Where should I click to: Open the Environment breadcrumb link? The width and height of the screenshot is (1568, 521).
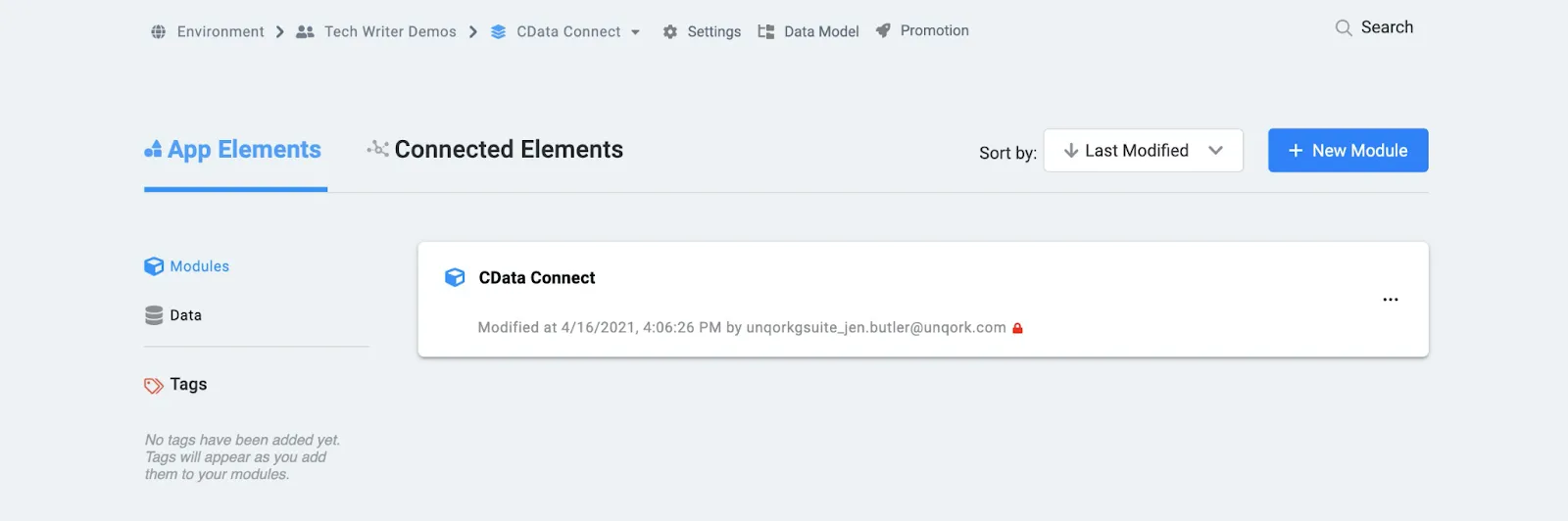(x=220, y=31)
